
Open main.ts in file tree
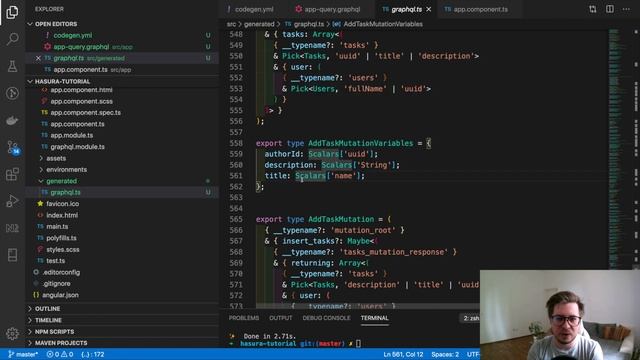(57, 227)
